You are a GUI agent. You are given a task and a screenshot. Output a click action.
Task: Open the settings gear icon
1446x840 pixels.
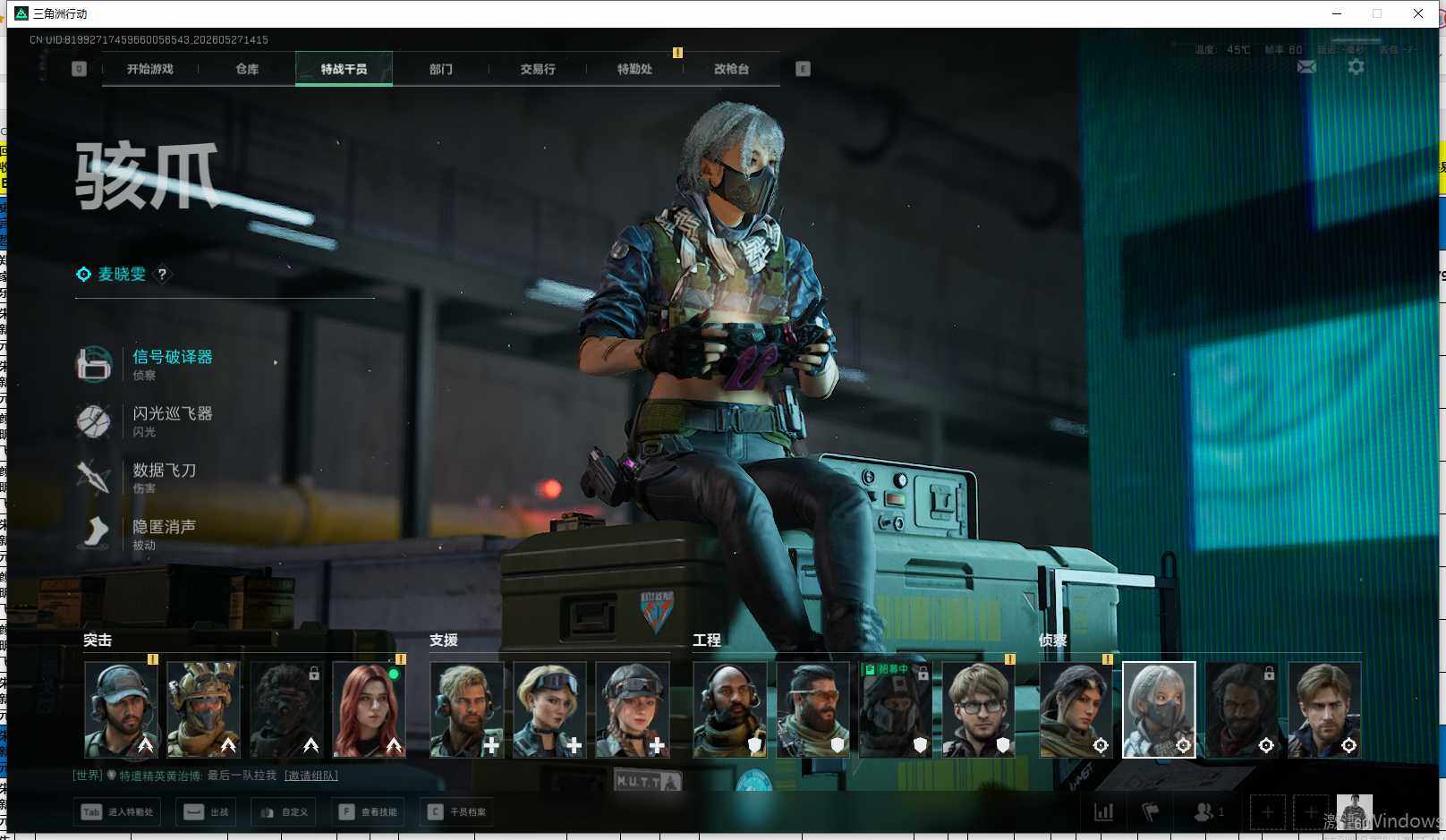(1356, 67)
